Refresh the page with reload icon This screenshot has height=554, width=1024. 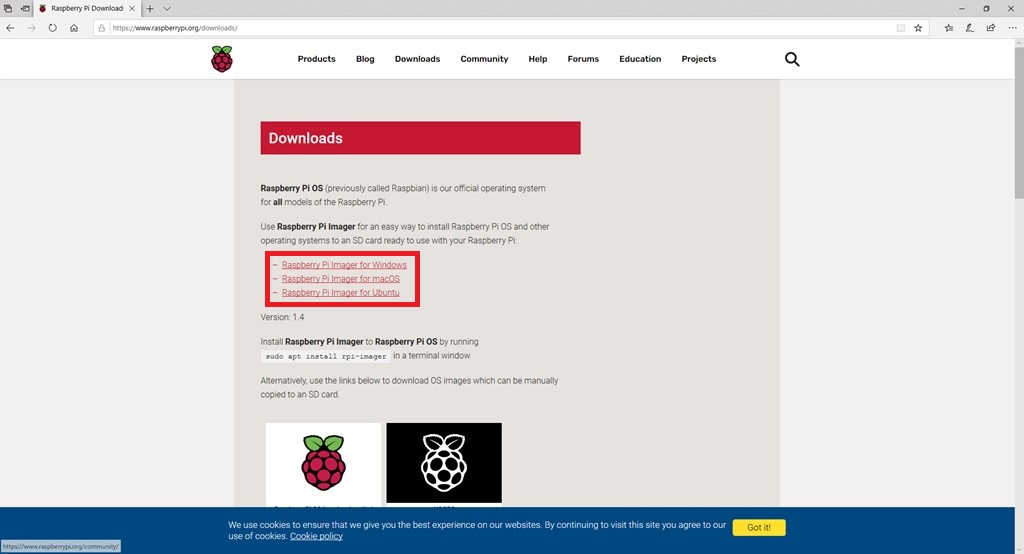[52, 28]
